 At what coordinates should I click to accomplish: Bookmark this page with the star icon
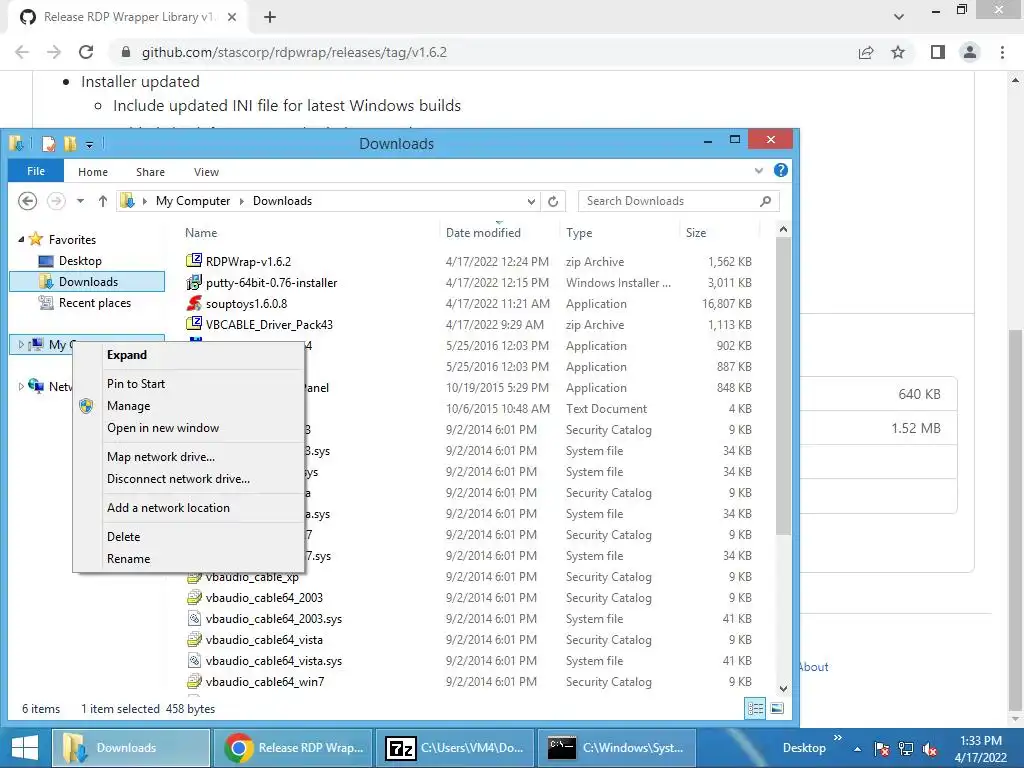point(898,52)
